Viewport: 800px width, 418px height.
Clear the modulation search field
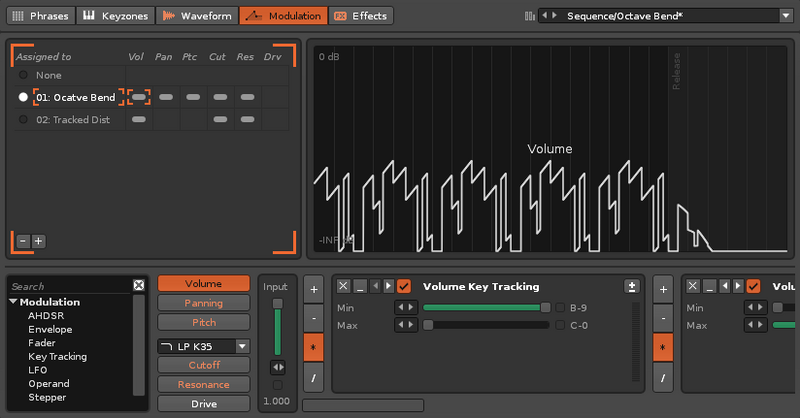(x=139, y=286)
